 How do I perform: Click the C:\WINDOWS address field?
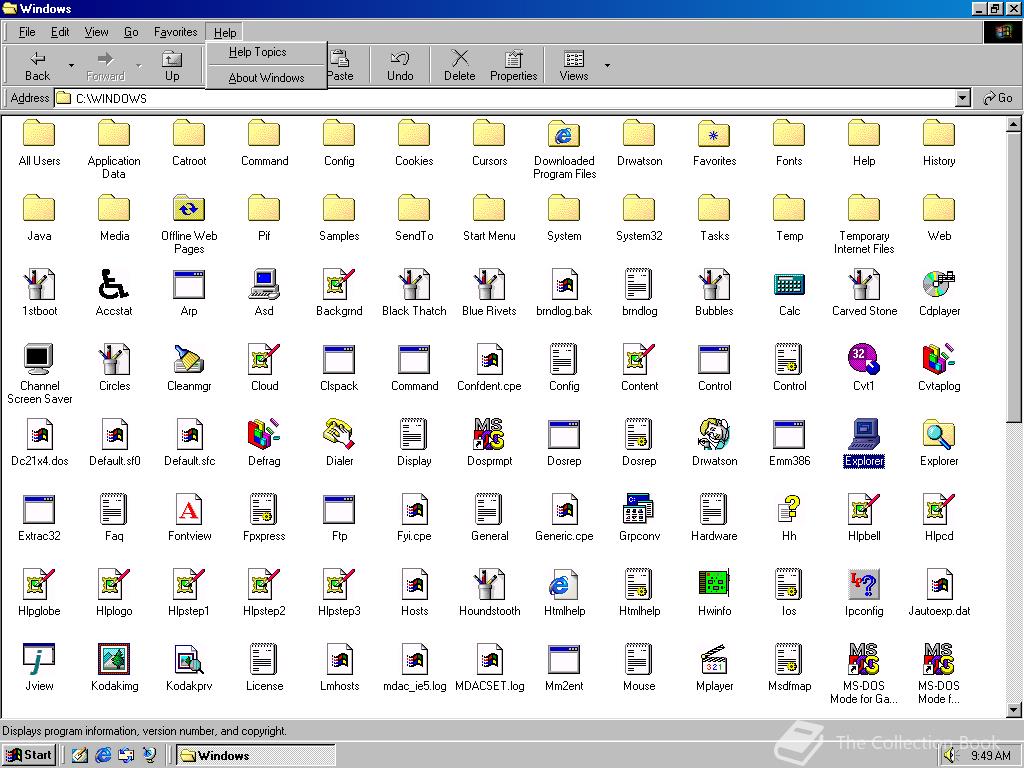coord(504,99)
